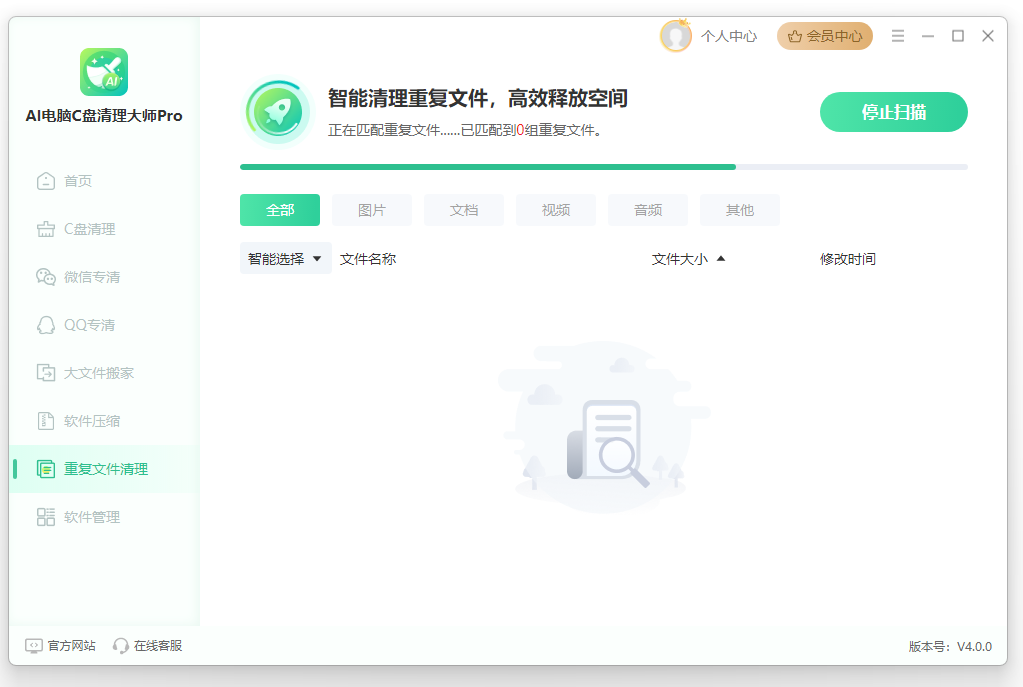Image resolution: width=1023 pixels, height=687 pixels.
Task: Minimize the cleaner window
Action: coord(928,36)
